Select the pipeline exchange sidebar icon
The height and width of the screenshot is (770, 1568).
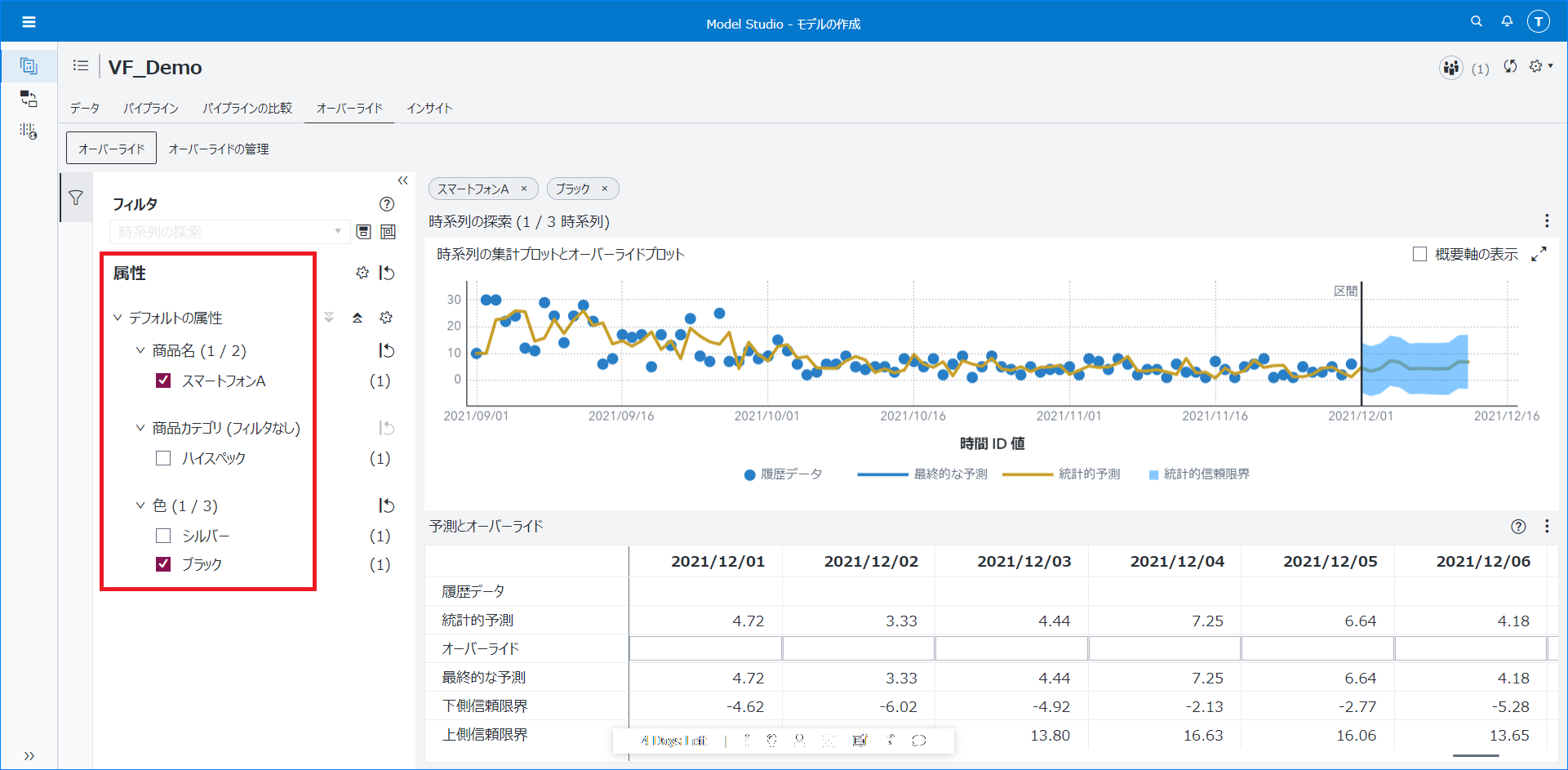(x=29, y=99)
